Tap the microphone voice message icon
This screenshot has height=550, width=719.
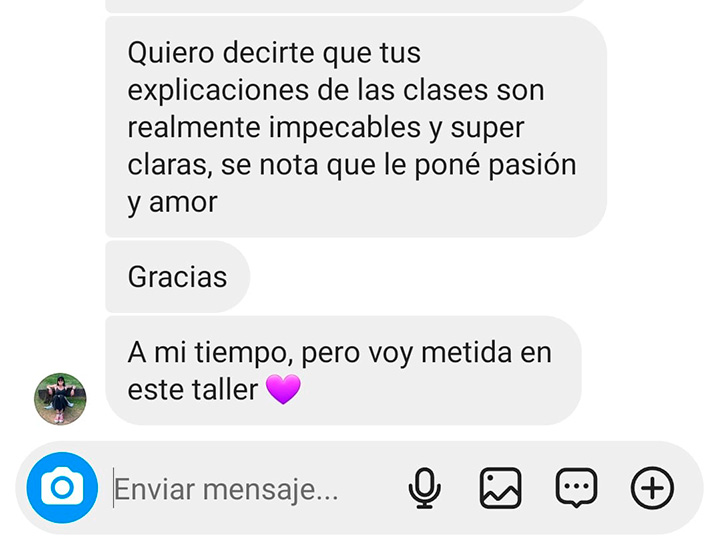(425, 488)
